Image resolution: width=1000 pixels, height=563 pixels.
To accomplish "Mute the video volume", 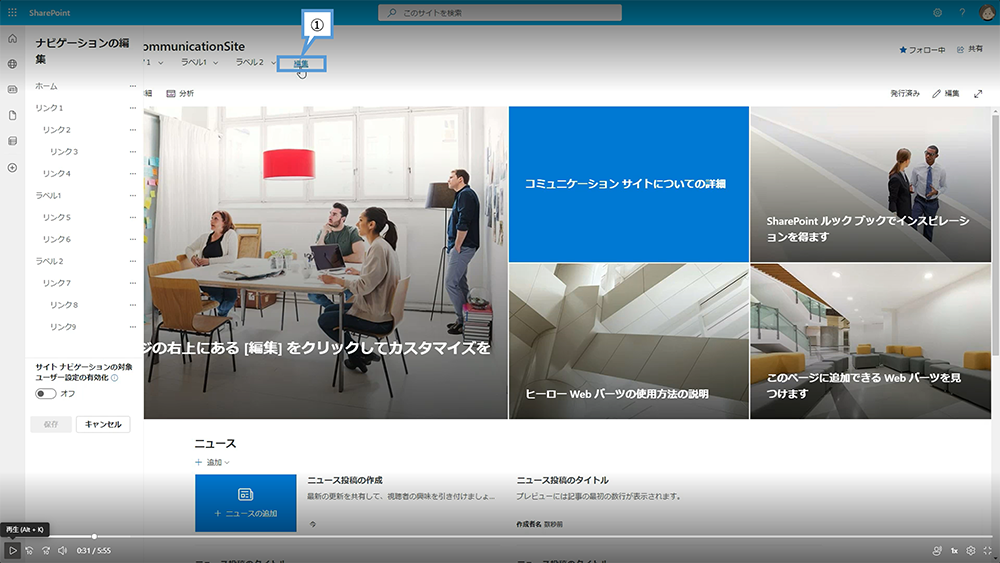I will coord(62,550).
